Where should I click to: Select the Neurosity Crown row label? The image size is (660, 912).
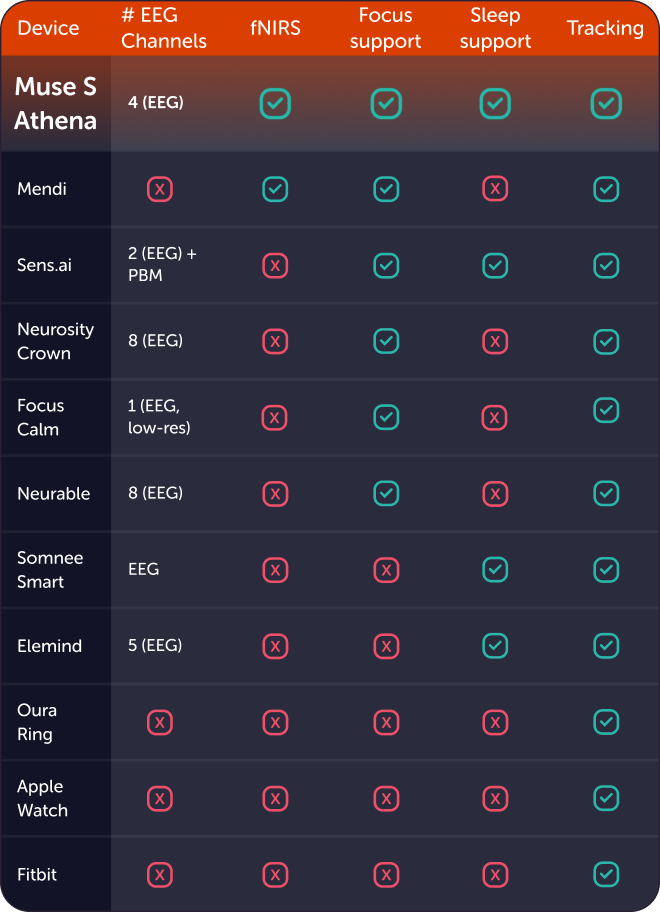[55, 341]
